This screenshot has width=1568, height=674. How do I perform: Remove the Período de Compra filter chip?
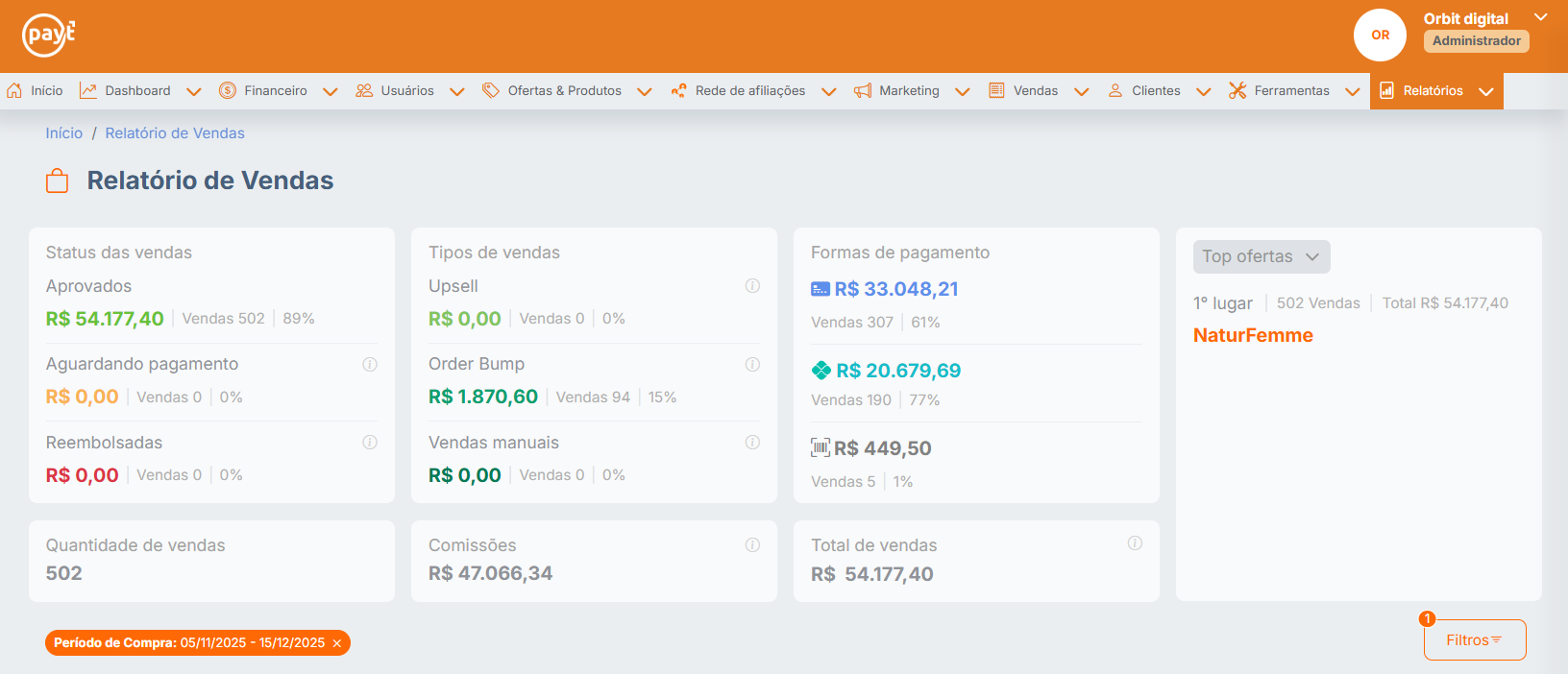(337, 643)
